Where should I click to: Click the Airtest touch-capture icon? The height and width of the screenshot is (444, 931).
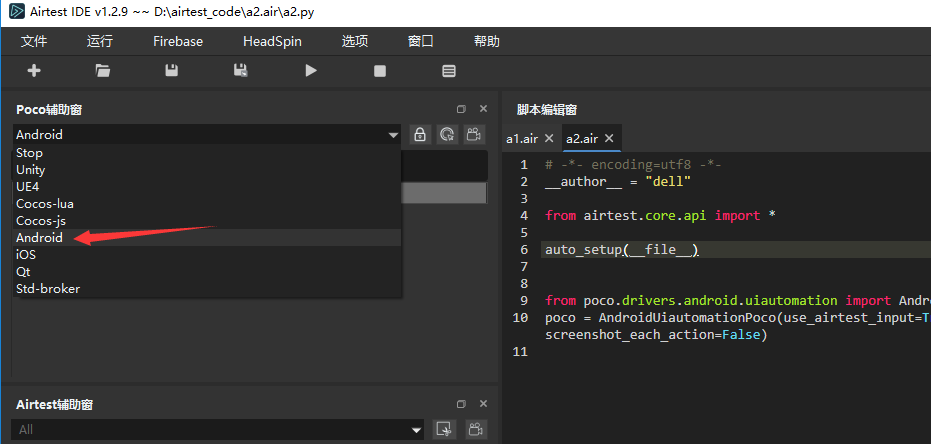pyautogui.click(x=442, y=429)
